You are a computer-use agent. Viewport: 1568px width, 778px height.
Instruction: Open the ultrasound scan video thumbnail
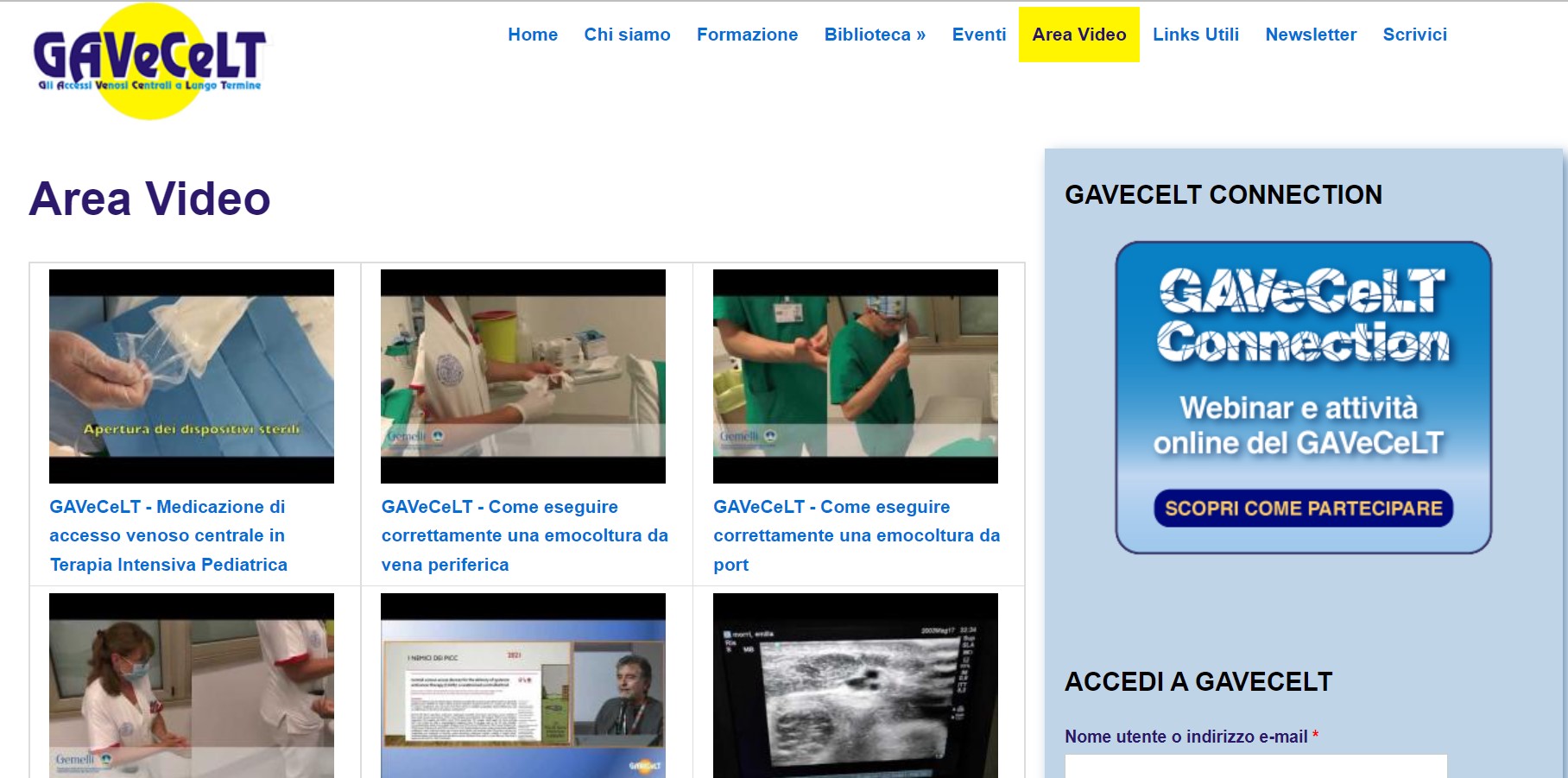point(855,686)
